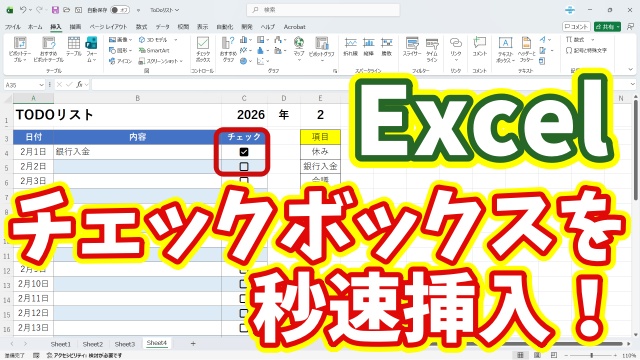640x360 pixels.
Task: Check the checkbox in the 2月13日 row
Action: click(x=244, y=328)
